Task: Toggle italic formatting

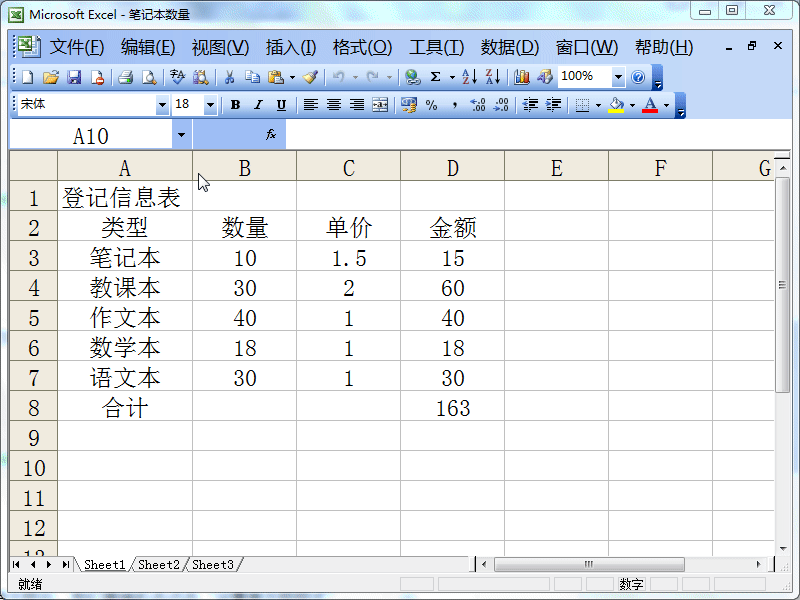Action: 260,105
